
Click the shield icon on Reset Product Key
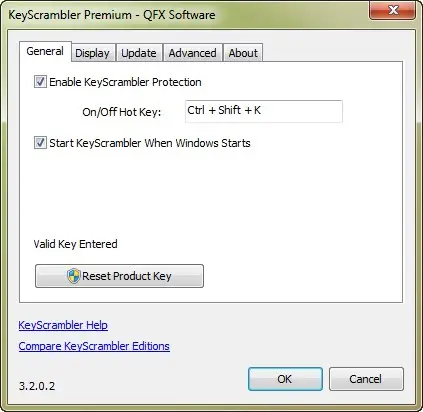click(73, 276)
